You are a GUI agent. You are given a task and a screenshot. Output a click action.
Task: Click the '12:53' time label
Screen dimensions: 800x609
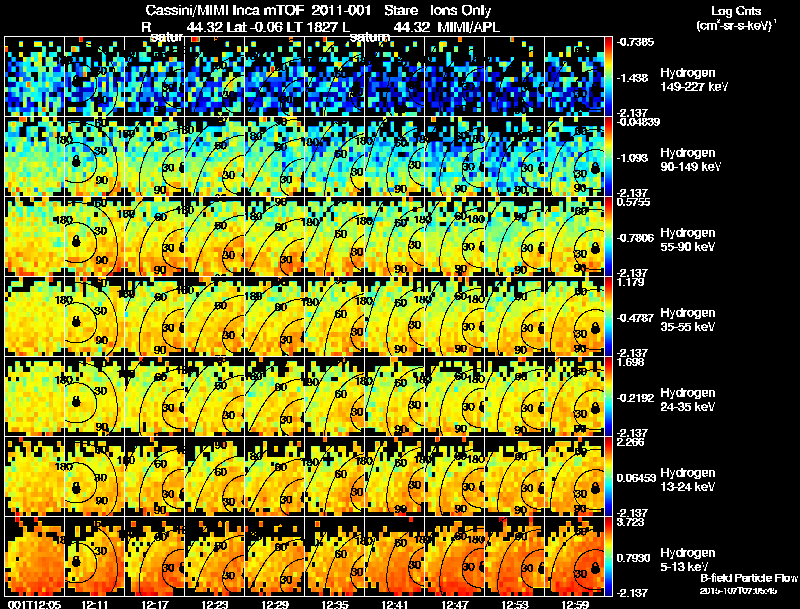[x=515, y=604]
